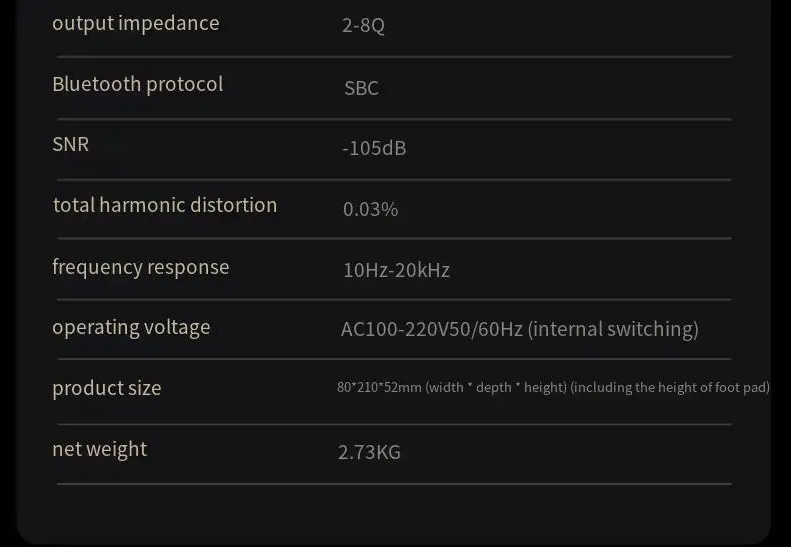Click the "frequency response" label
This screenshot has width=791, height=547.
click(141, 267)
